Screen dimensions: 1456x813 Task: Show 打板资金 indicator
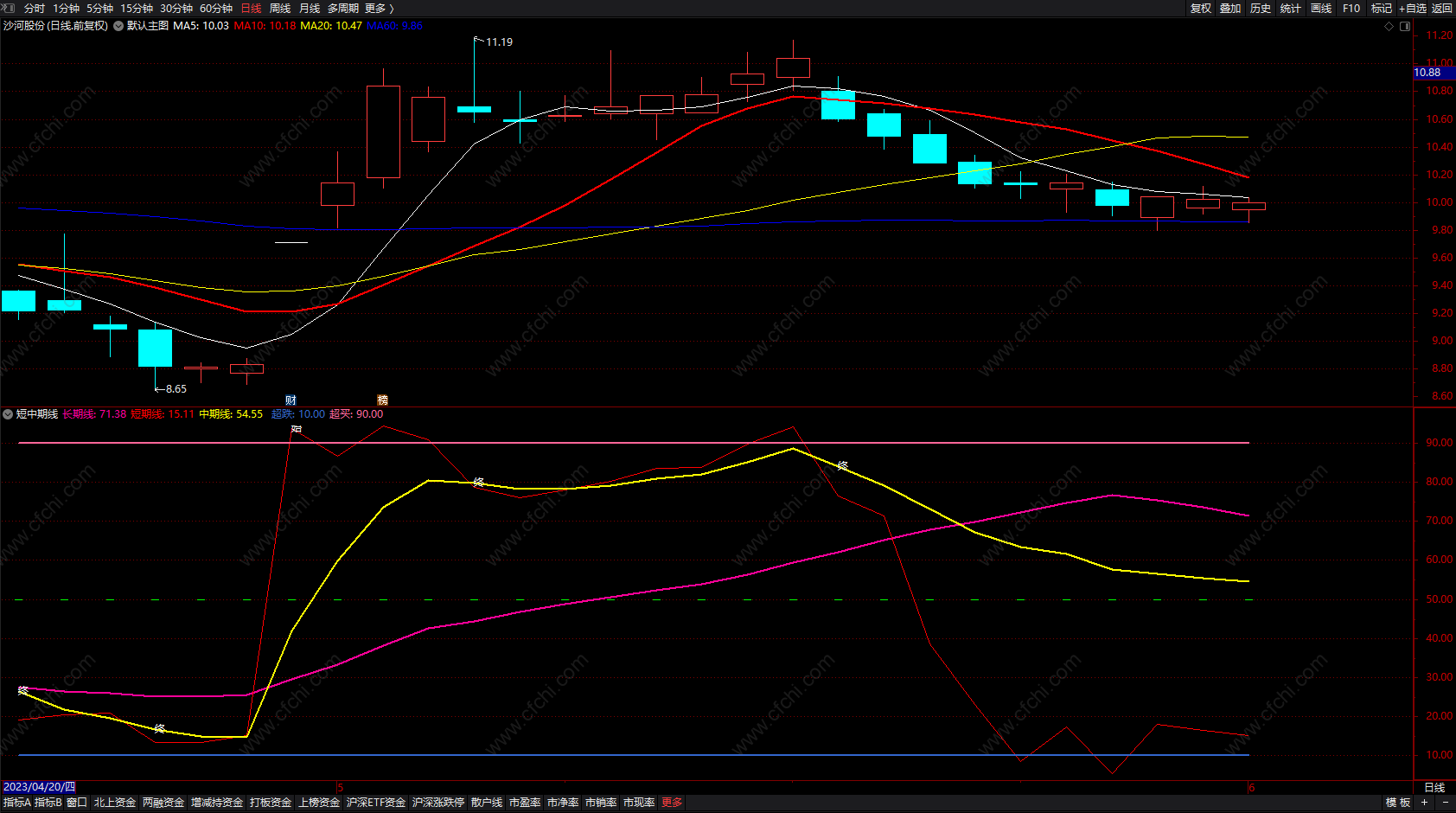point(271,803)
